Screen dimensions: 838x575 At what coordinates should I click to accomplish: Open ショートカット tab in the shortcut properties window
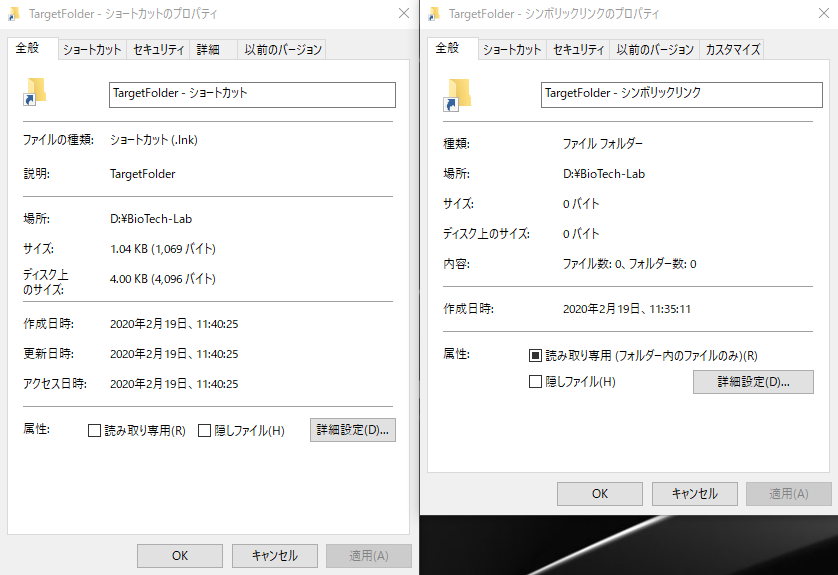click(x=92, y=50)
